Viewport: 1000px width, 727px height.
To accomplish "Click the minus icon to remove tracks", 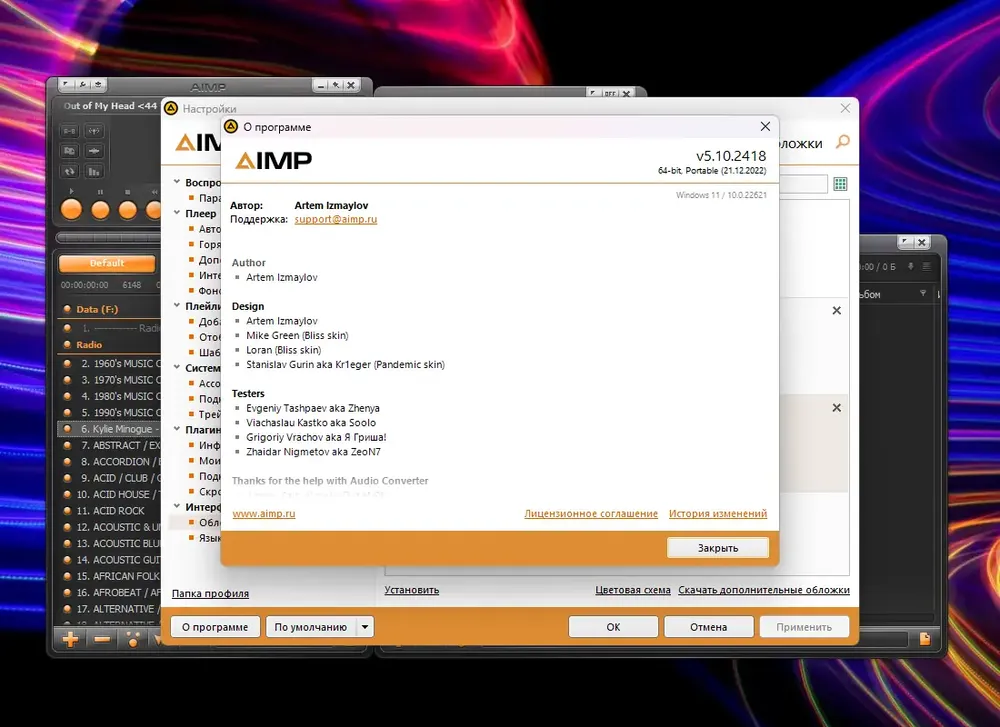I will click(102, 640).
